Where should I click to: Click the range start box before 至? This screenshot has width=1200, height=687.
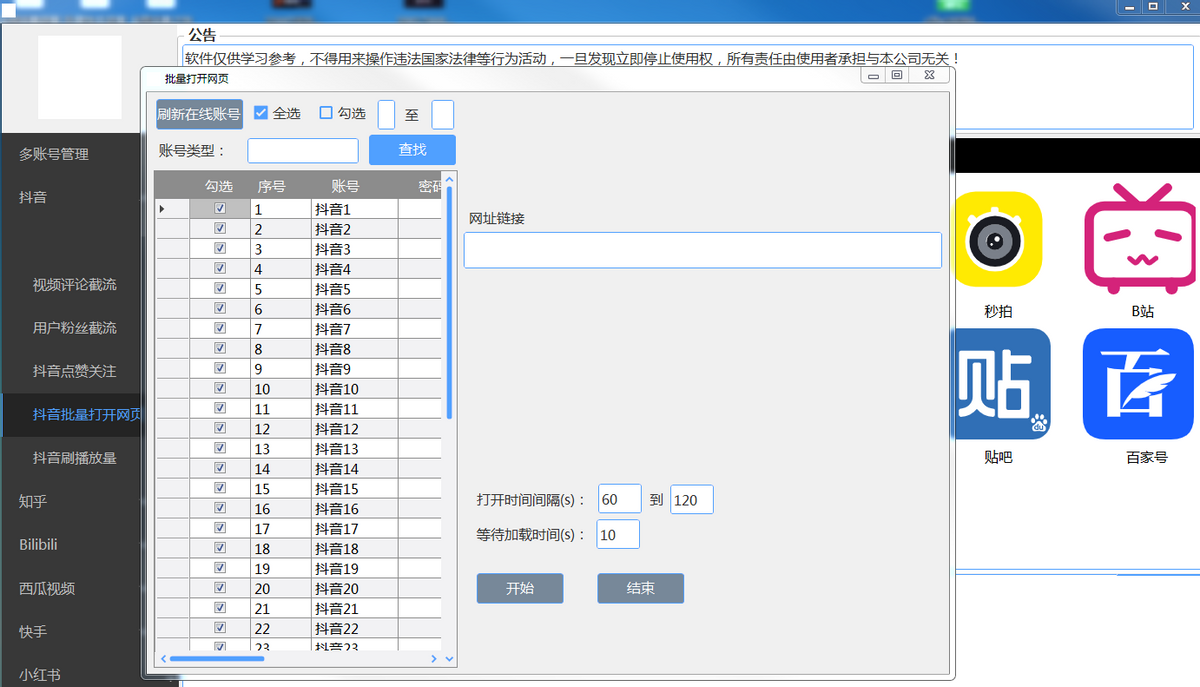(x=386, y=114)
